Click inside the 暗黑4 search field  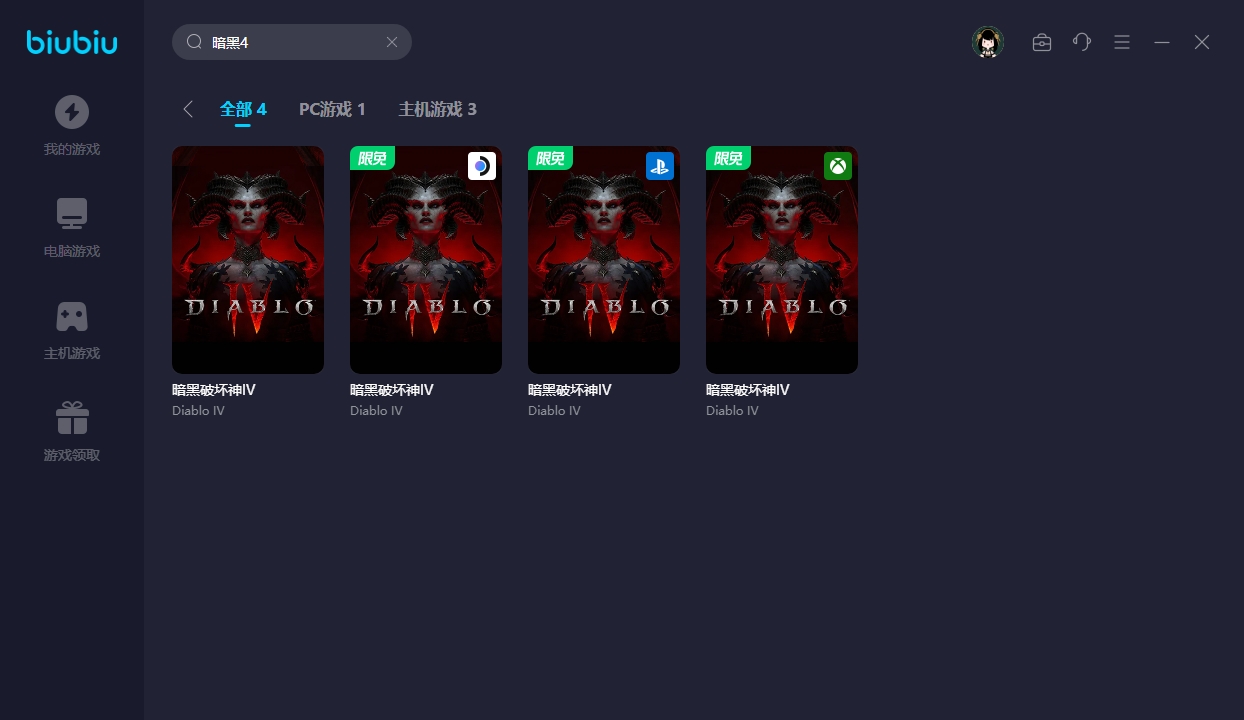point(292,42)
